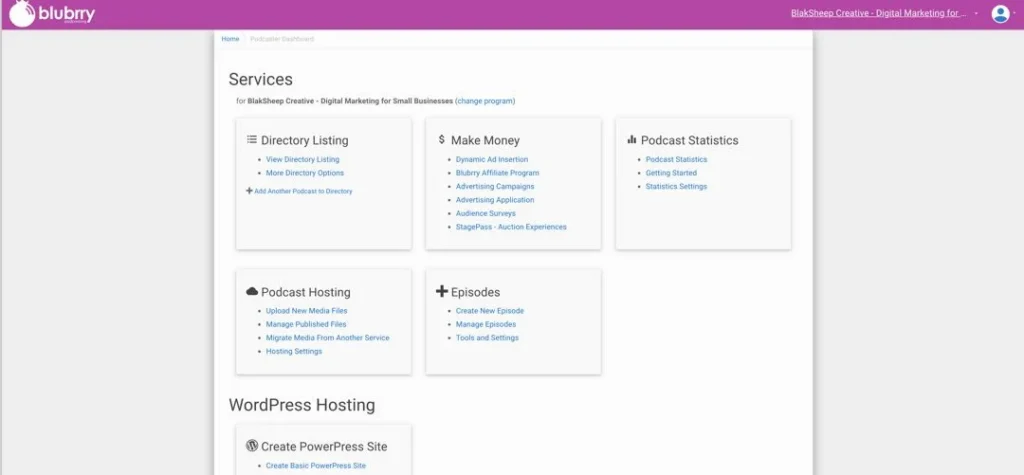Open More Directory Options
The image size is (1024, 475).
pos(304,173)
